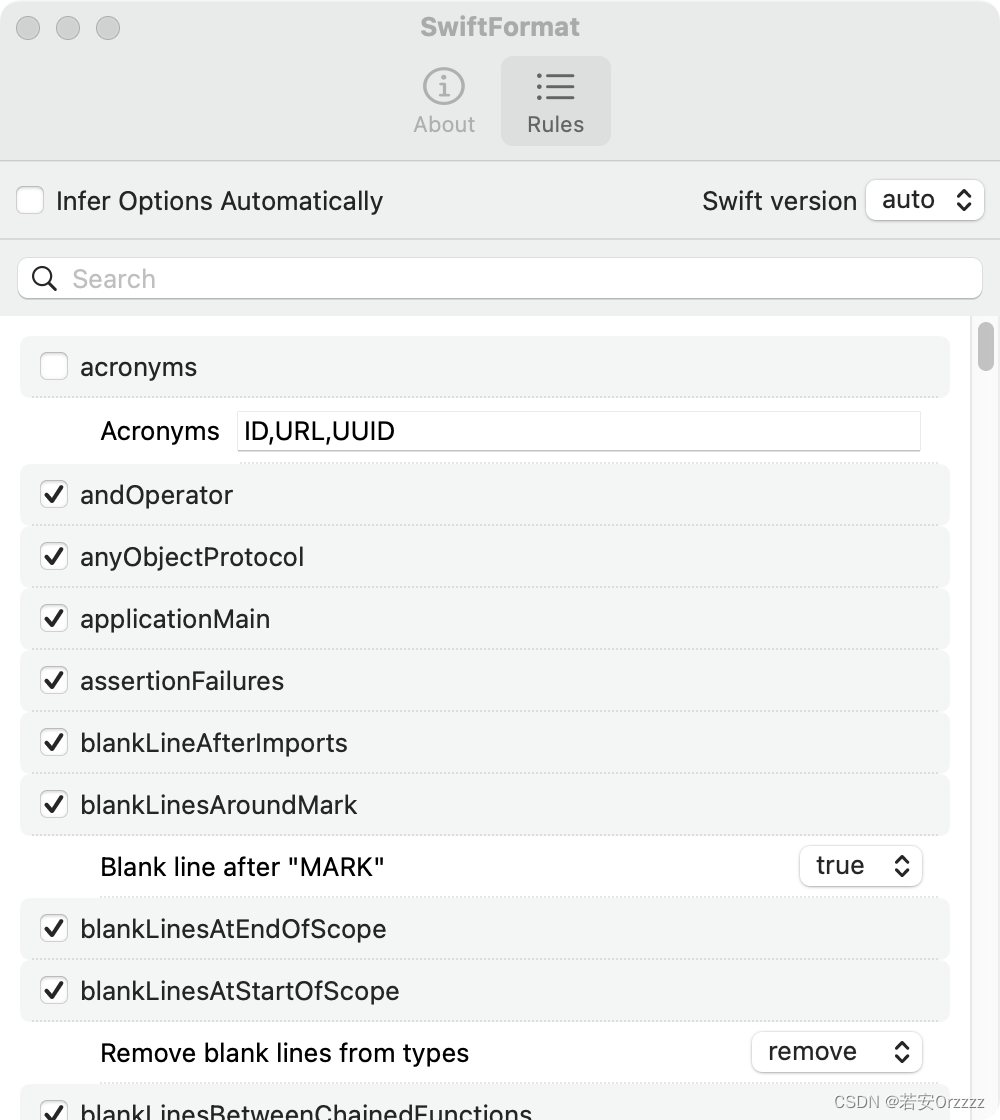Disable the andOperator rule
Image resolution: width=1000 pixels, height=1120 pixels.
[54, 494]
